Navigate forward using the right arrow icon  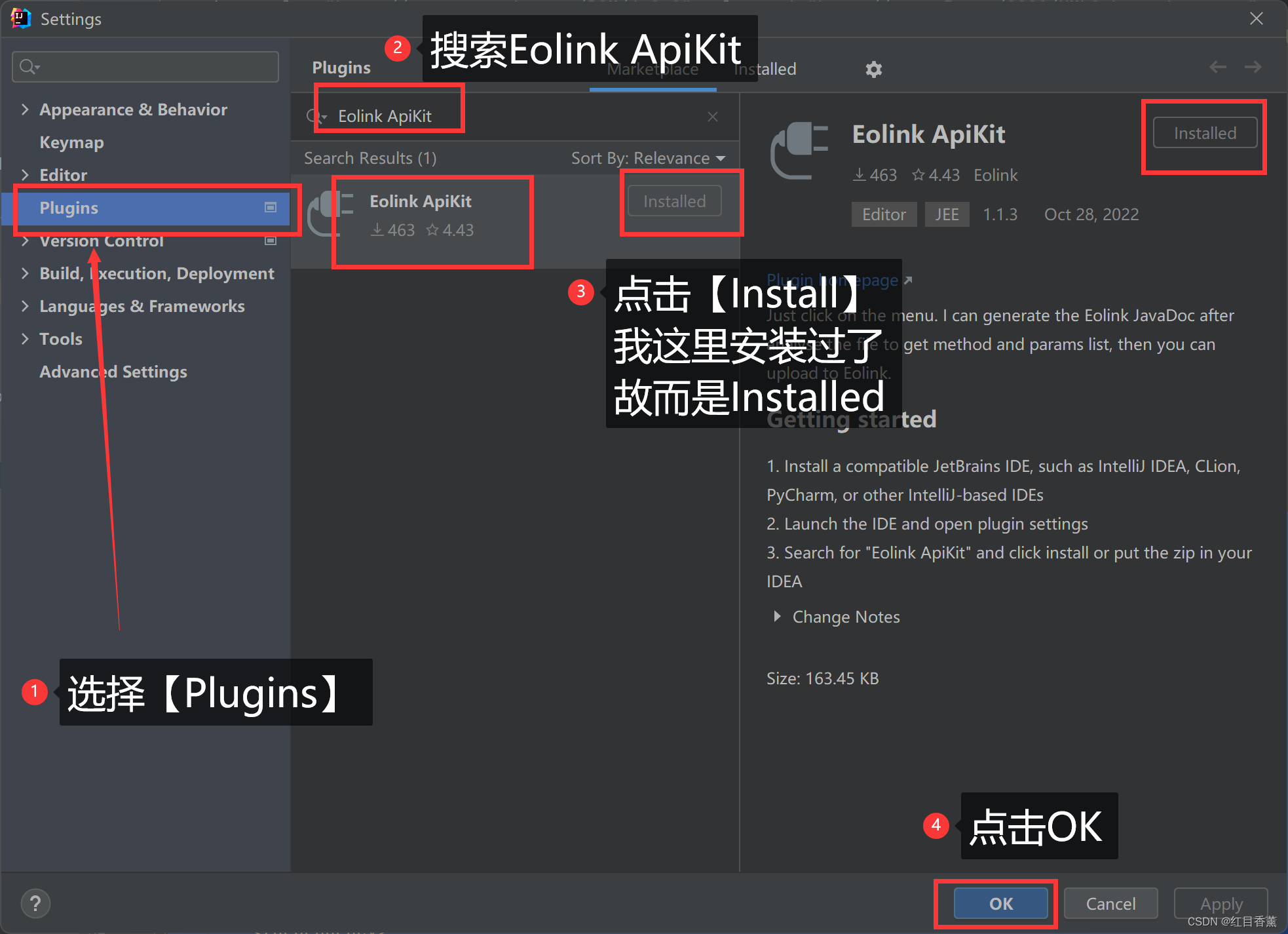1253,67
